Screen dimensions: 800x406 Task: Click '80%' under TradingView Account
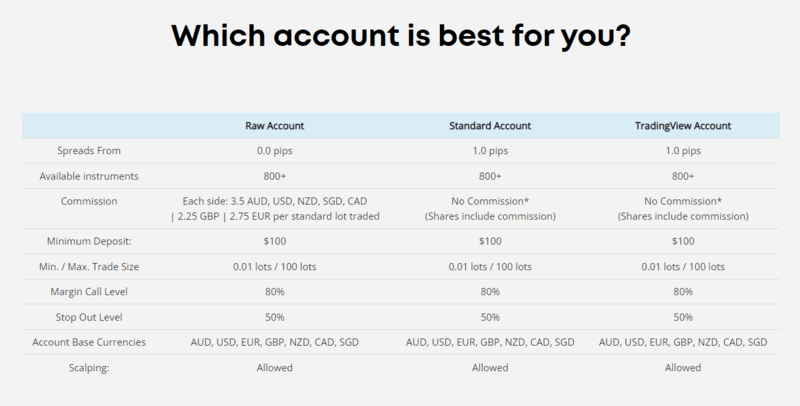point(683,291)
